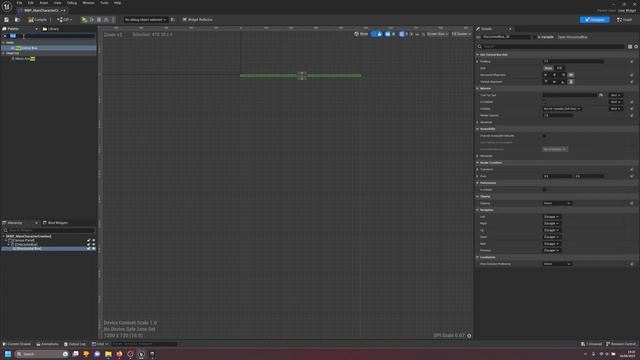
Task: Open the Tools menu
Action: pyautogui.click(x=104, y=3)
